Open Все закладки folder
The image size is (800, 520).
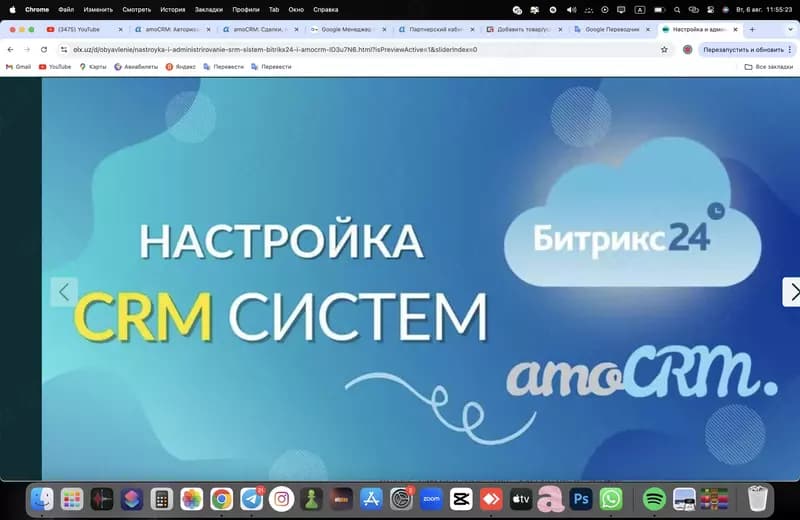point(768,67)
